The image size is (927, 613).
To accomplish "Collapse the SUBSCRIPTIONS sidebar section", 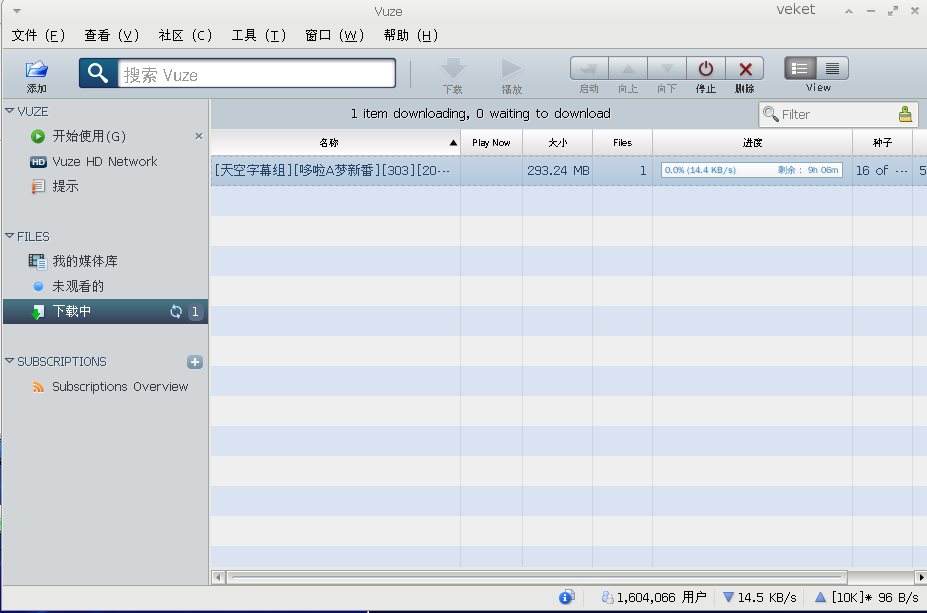I will 9,361.
